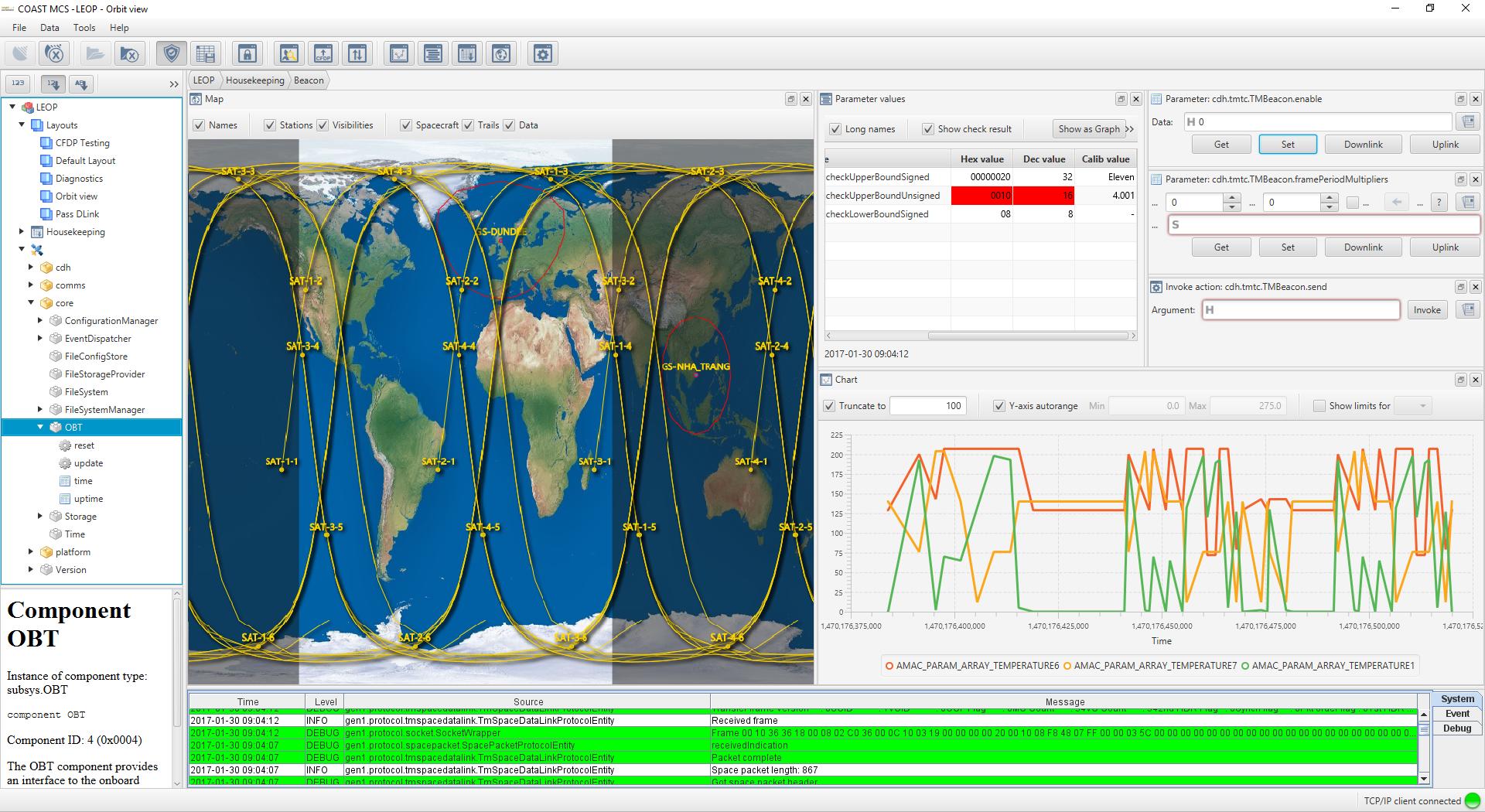Screen dimensions: 1485x812
Task: Click the alphabetical sort button above tree
Action: (81, 83)
